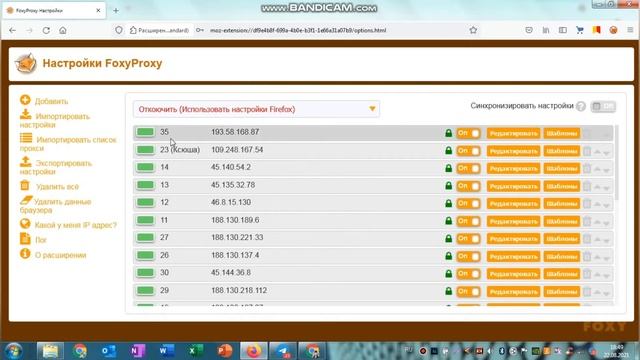Image resolution: width=640 pixels, height=360 pixels.
Task: Open PowerPoint from the taskbar
Action: click(224, 351)
